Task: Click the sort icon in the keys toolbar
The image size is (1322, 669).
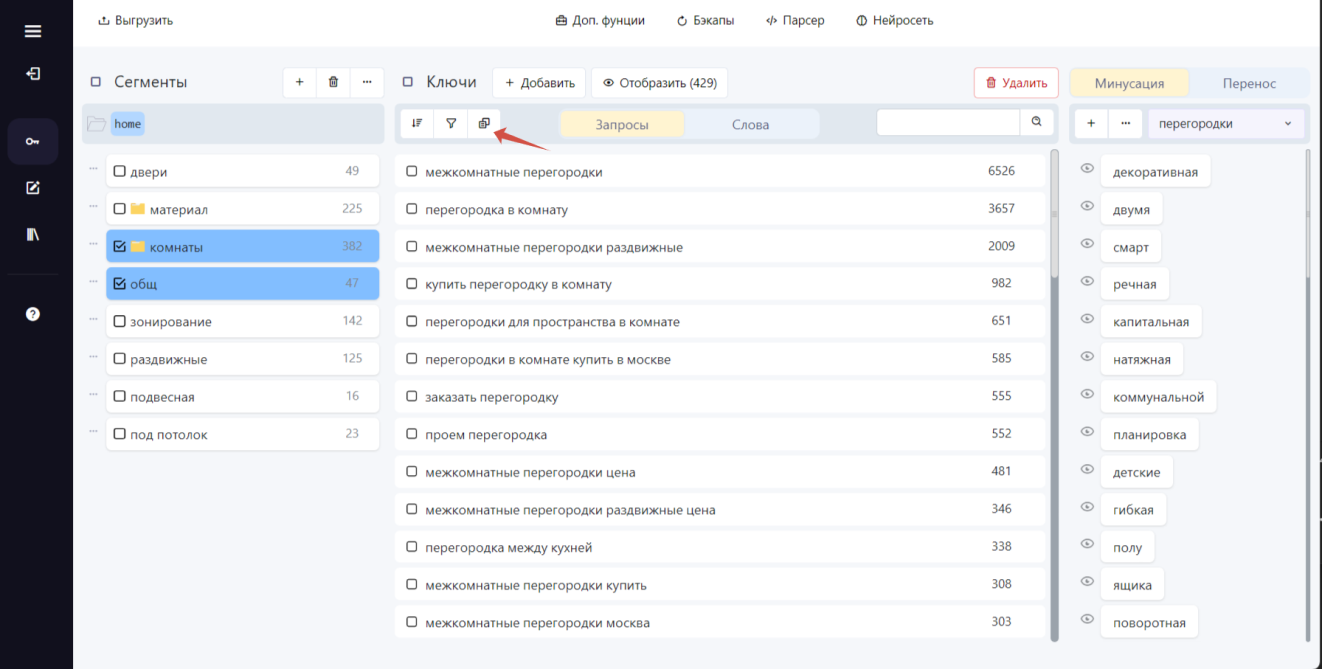Action: point(417,123)
